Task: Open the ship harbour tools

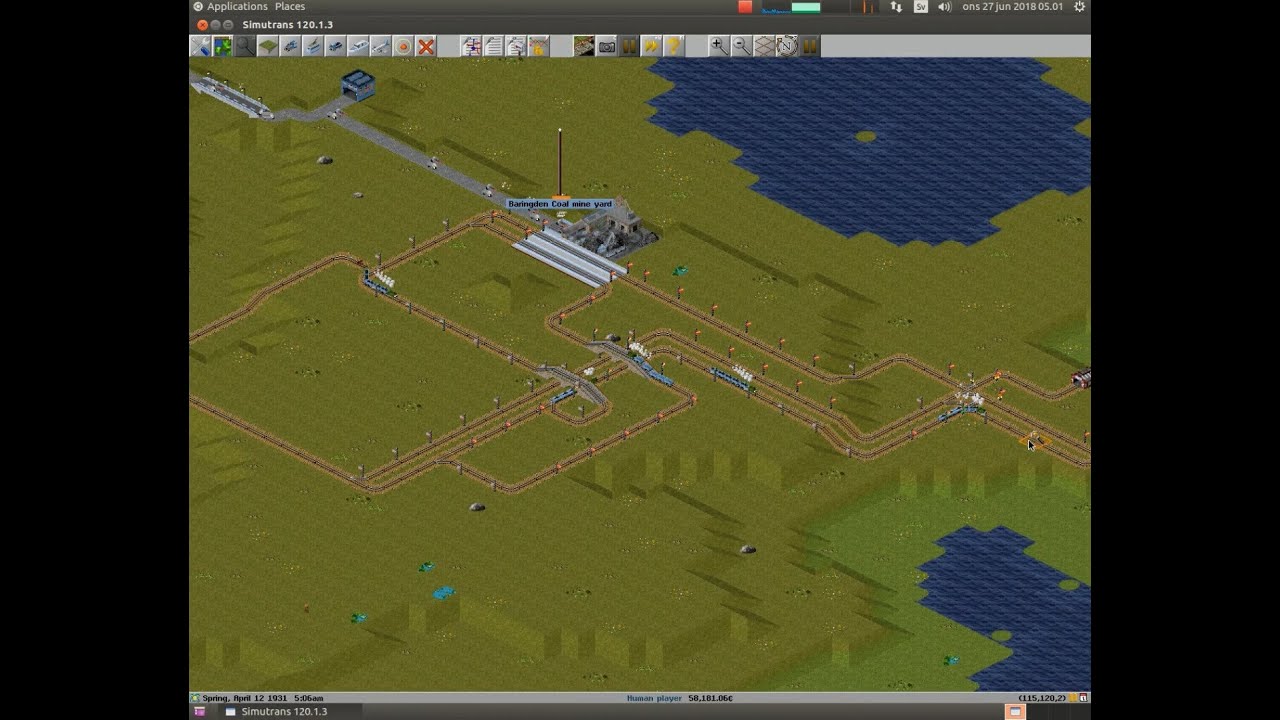Action: [x=358, y=46]
